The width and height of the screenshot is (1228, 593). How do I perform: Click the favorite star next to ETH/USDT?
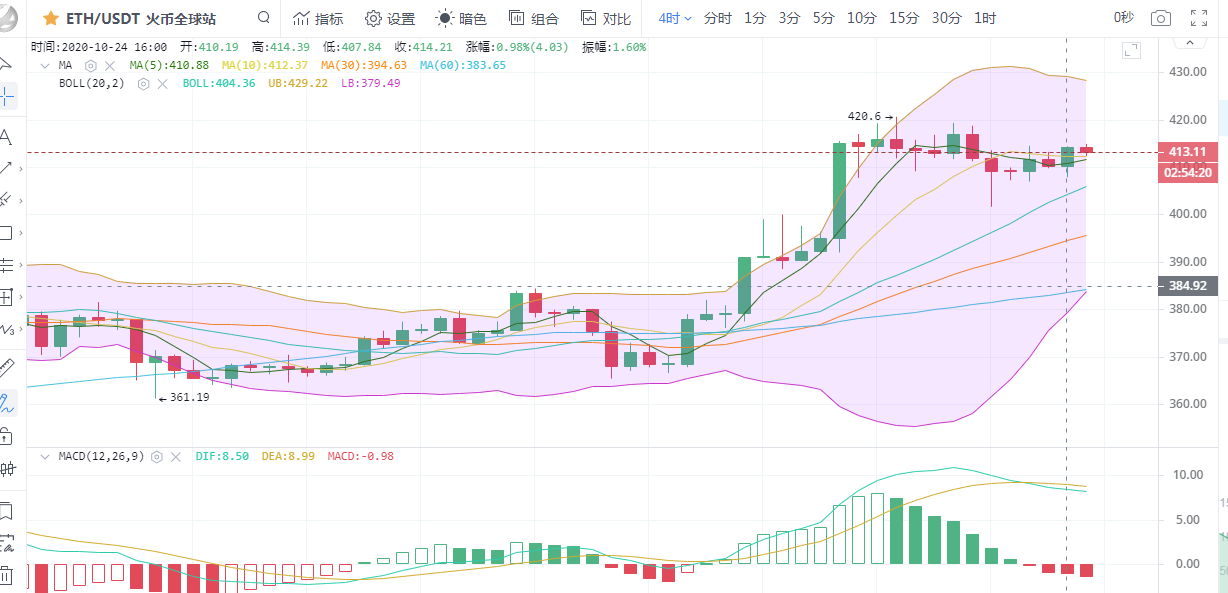pyautogui.click(x=50, y=18)
